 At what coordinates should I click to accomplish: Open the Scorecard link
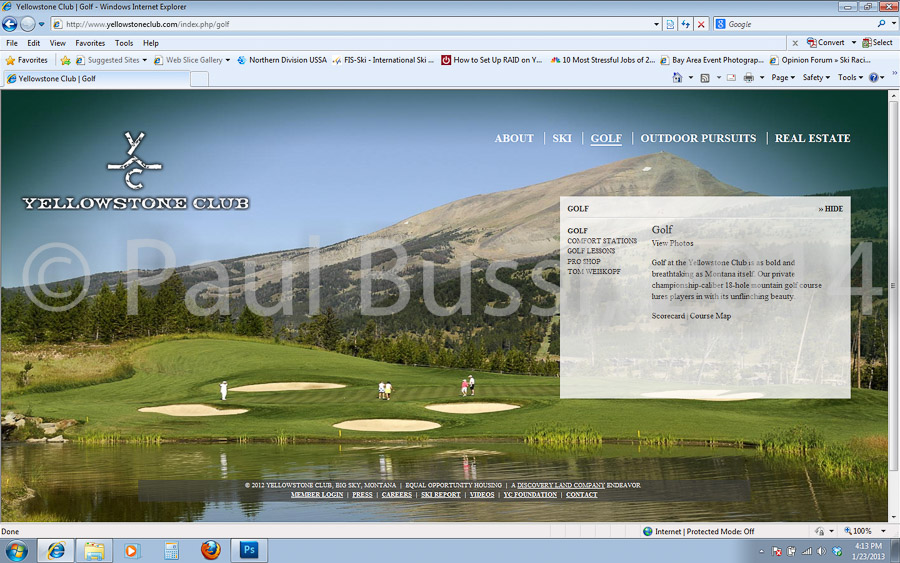668,316
